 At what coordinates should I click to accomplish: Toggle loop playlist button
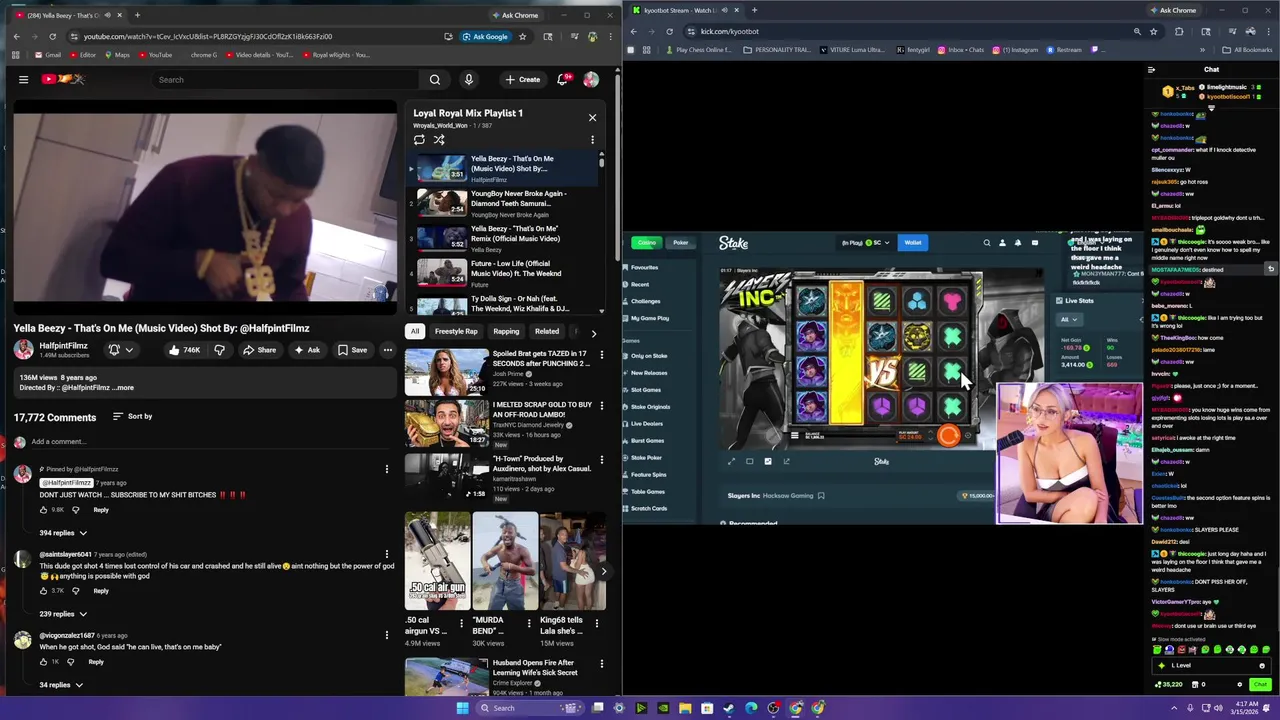pyautogui.click(x=420, y=139)
